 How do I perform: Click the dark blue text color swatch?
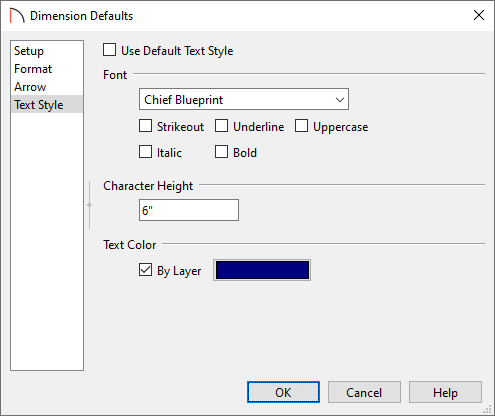click(262, 270)
